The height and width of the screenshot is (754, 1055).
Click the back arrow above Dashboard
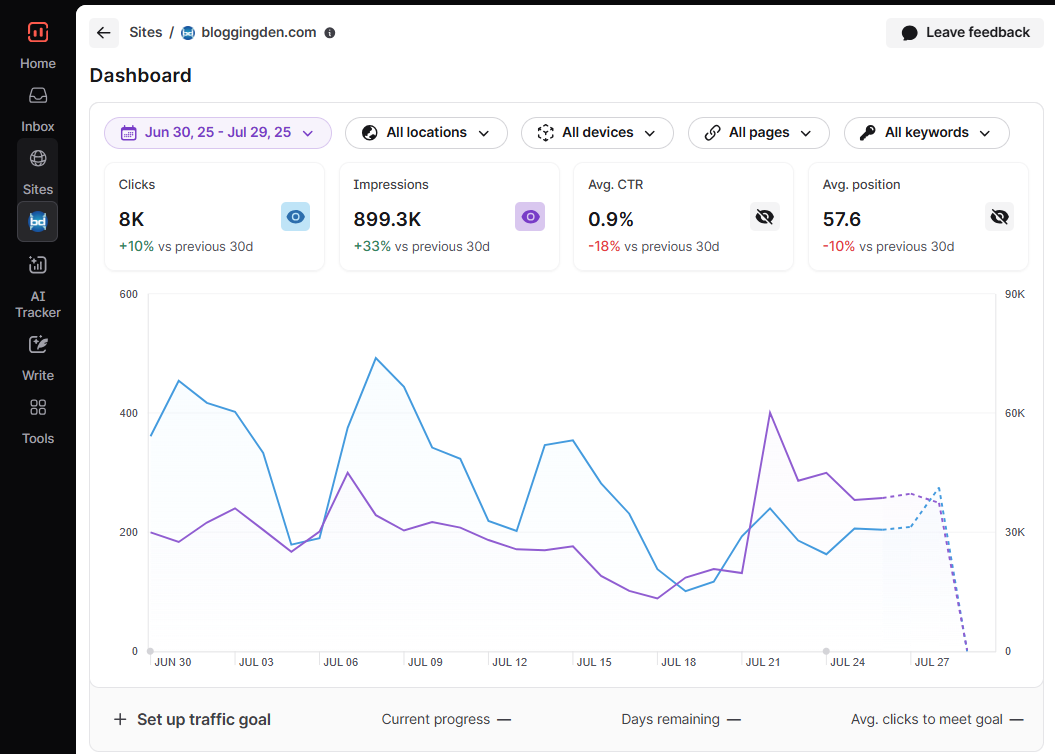(x=104, y=32)
